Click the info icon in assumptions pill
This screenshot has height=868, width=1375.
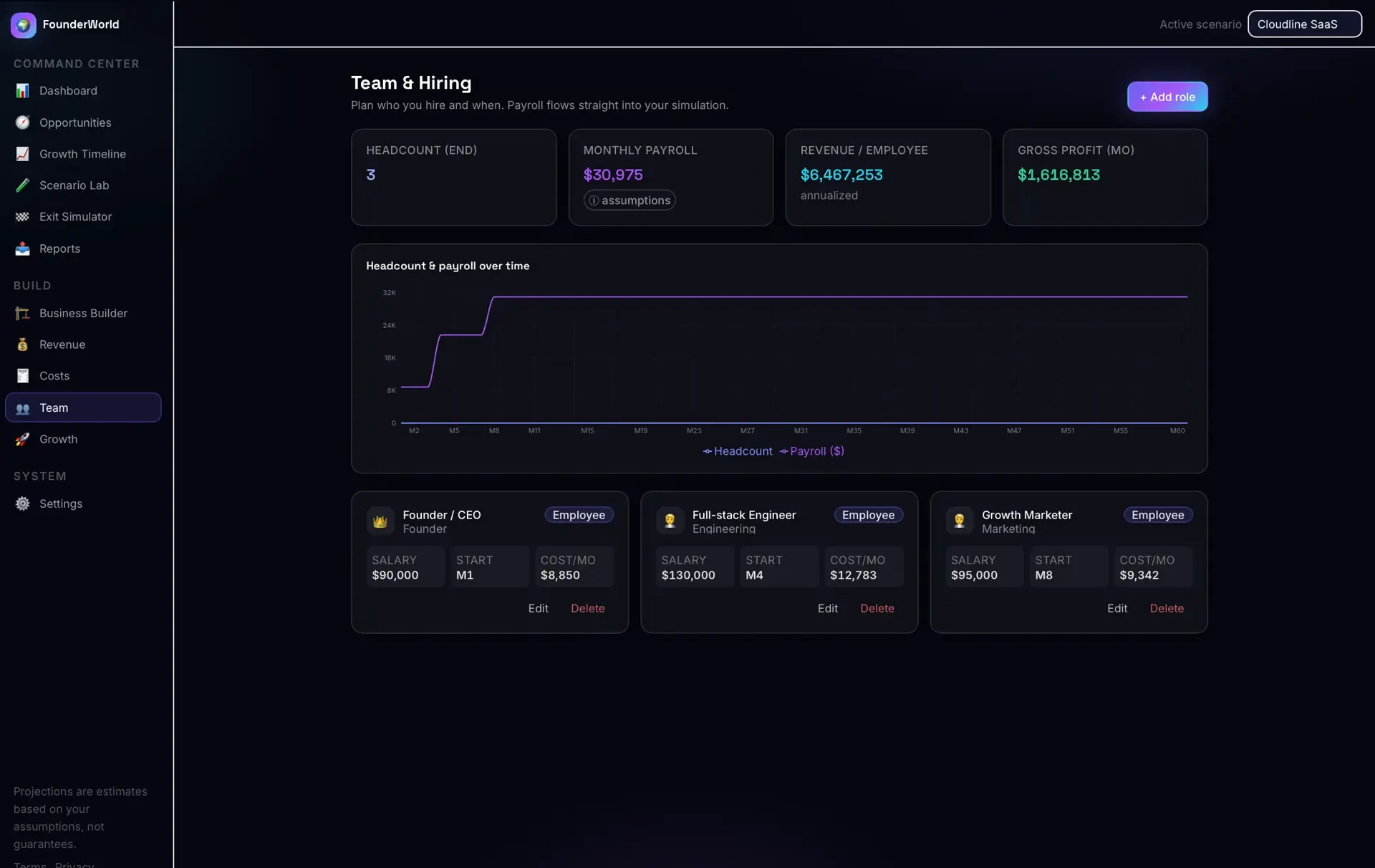point(594,201)
